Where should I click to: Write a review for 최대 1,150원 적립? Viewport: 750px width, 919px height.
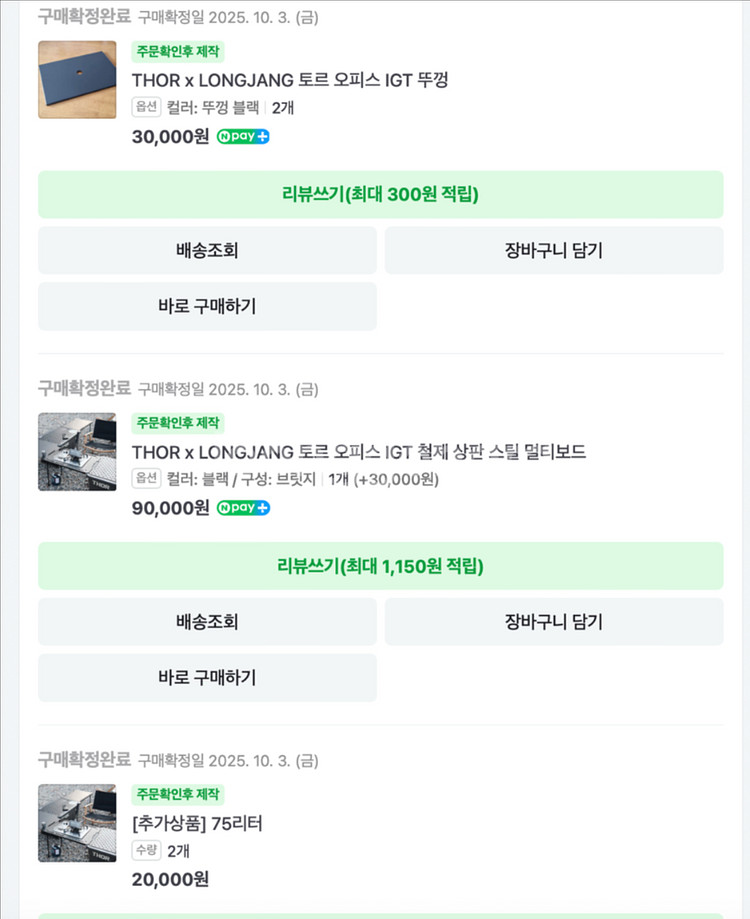pos(380,566)
